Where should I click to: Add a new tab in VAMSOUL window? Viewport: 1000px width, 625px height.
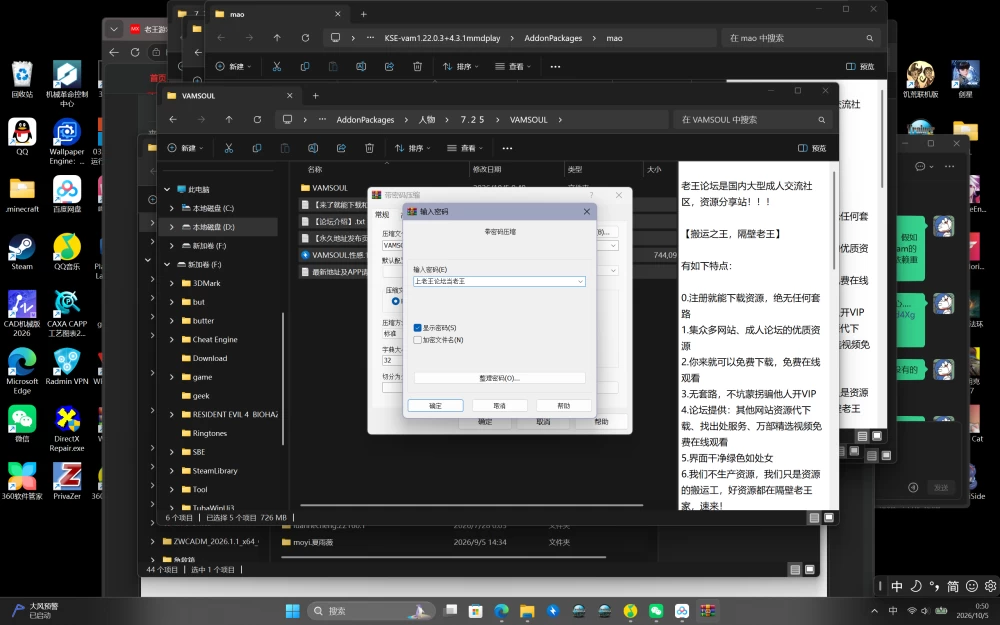point(315,96)
